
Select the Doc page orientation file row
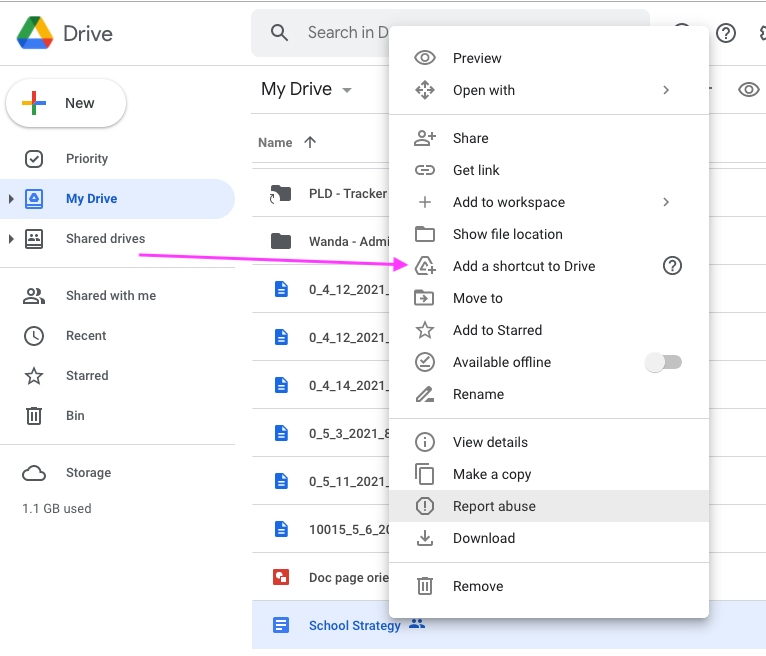pyautogui.click(x=320, y=577)
